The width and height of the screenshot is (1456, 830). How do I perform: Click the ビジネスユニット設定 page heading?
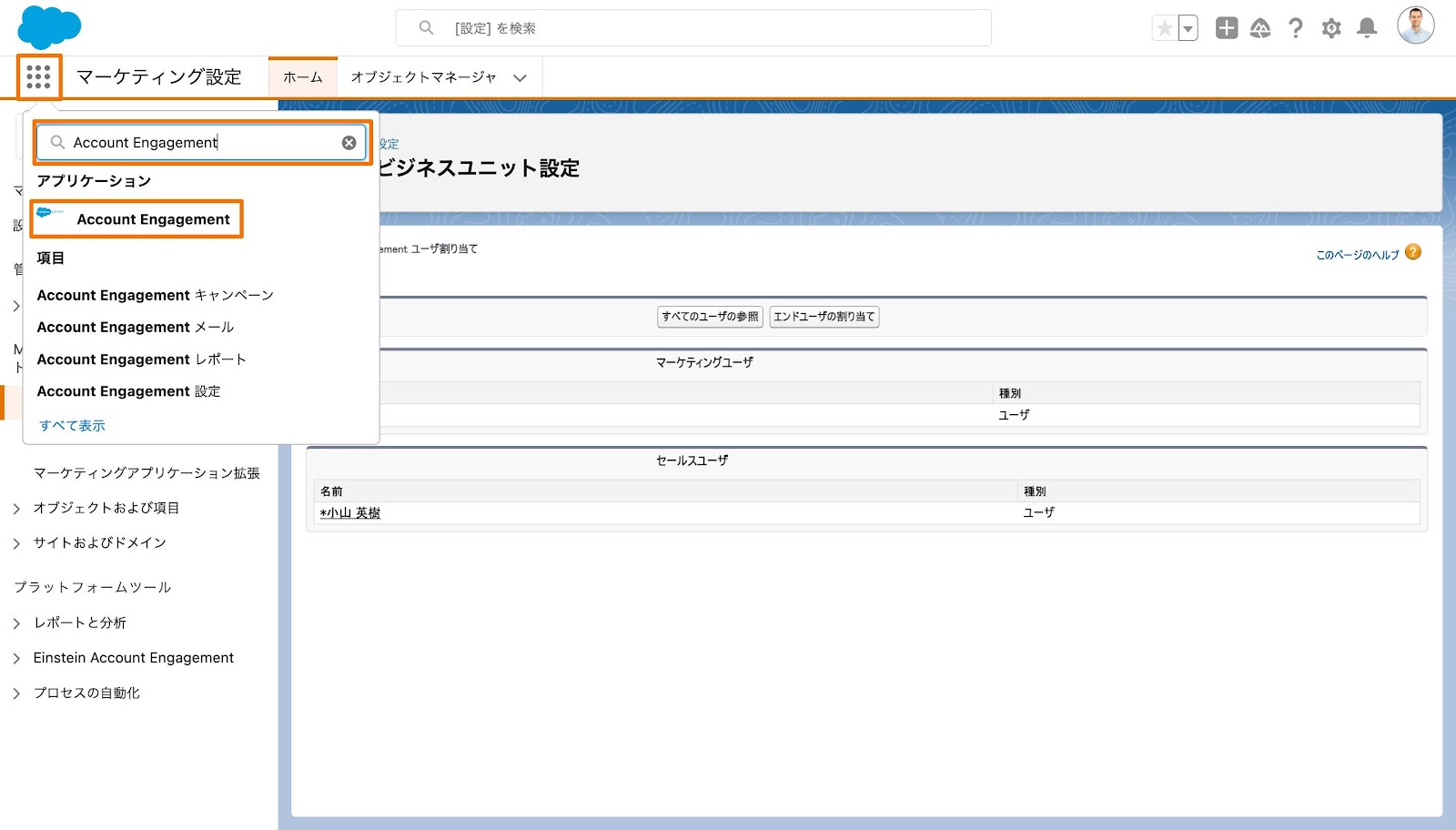tap(479, 168)
